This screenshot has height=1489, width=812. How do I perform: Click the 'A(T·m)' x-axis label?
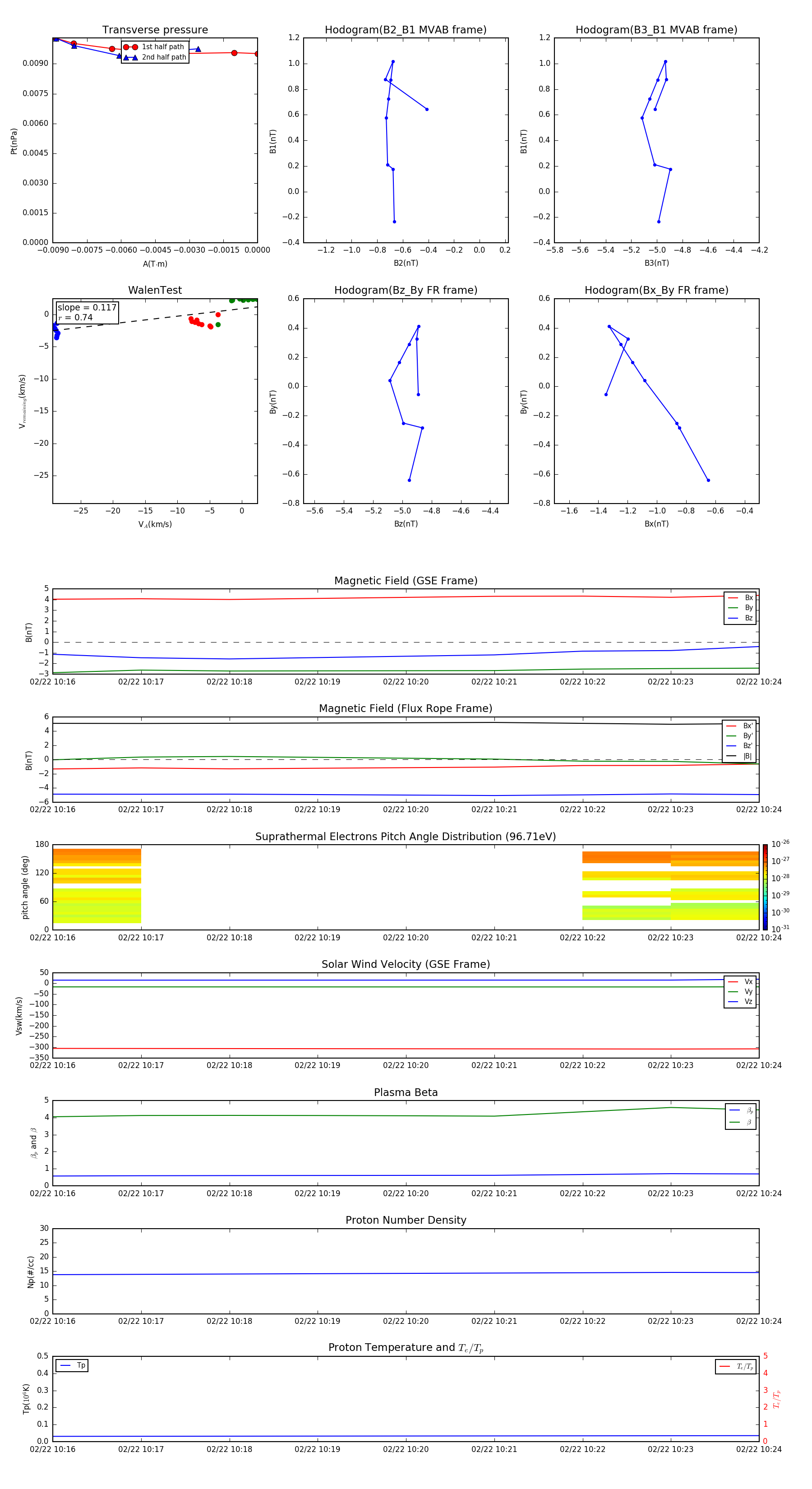coord(155,264)
